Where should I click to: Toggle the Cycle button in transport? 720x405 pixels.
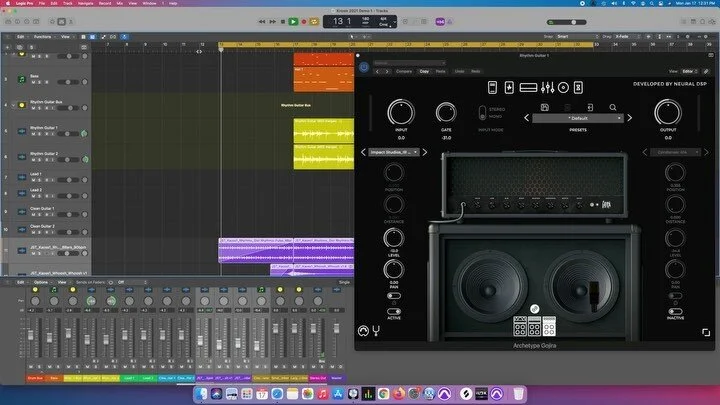[x=314, y=22]
